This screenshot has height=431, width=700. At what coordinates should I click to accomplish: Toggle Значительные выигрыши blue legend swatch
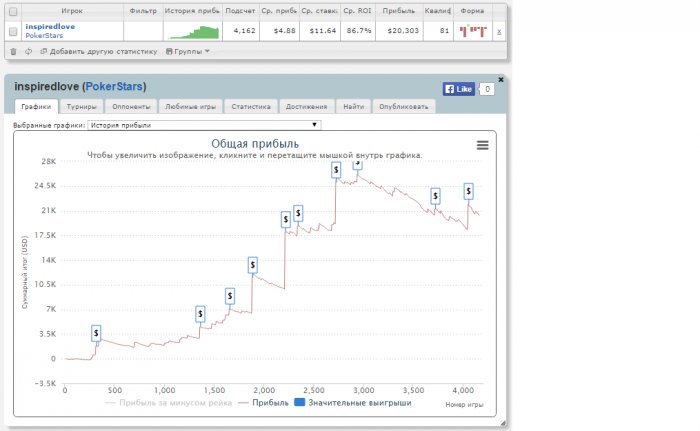tap(300, 402)
